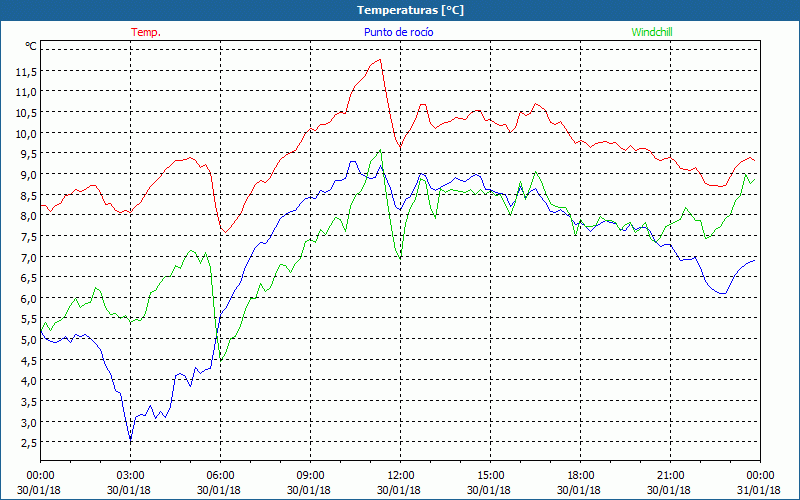Select the red 'Temp.' legend label
The image size is (800, 500).
pyautogui.click(x=146, y=32)
